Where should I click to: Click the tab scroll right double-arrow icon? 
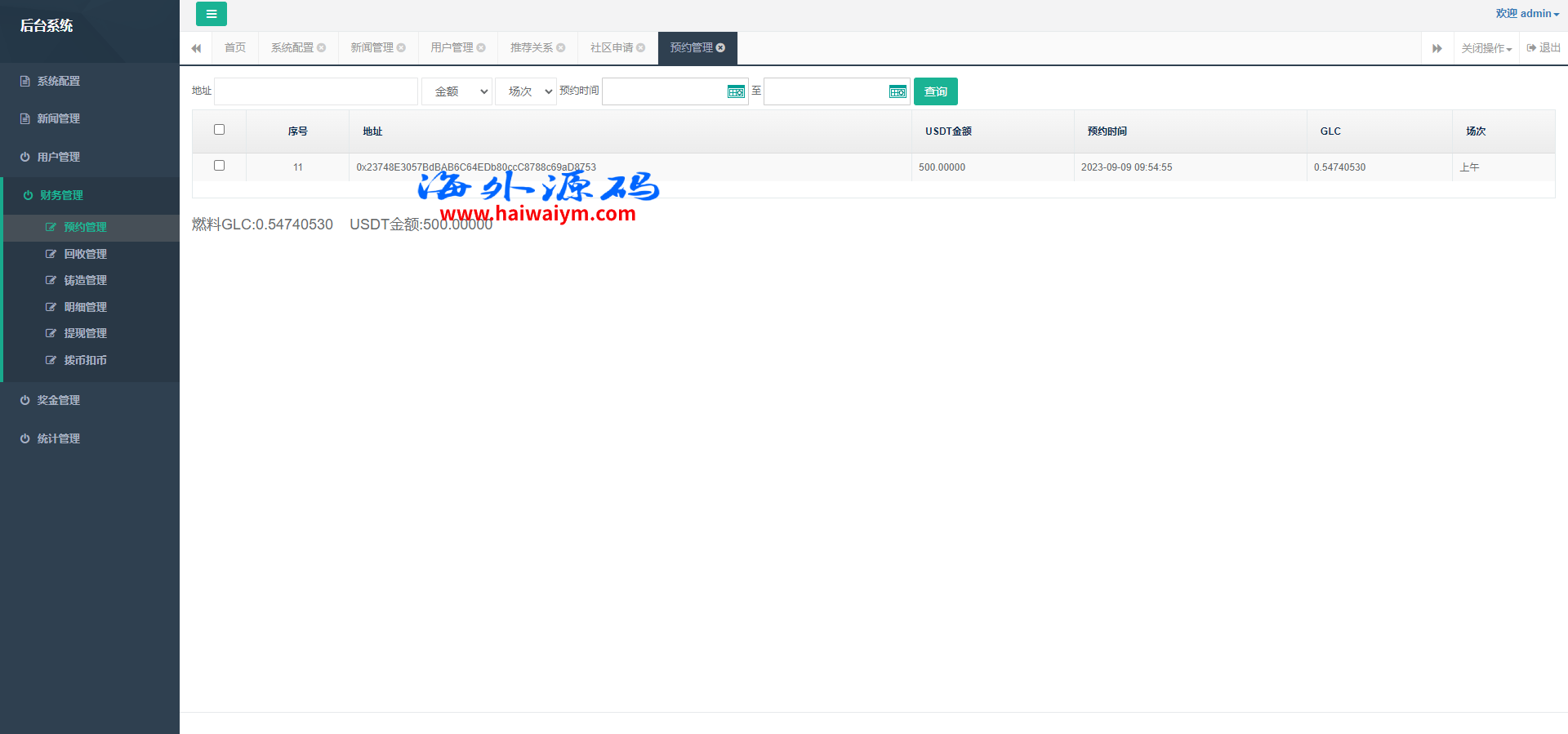pos(1437,48)
